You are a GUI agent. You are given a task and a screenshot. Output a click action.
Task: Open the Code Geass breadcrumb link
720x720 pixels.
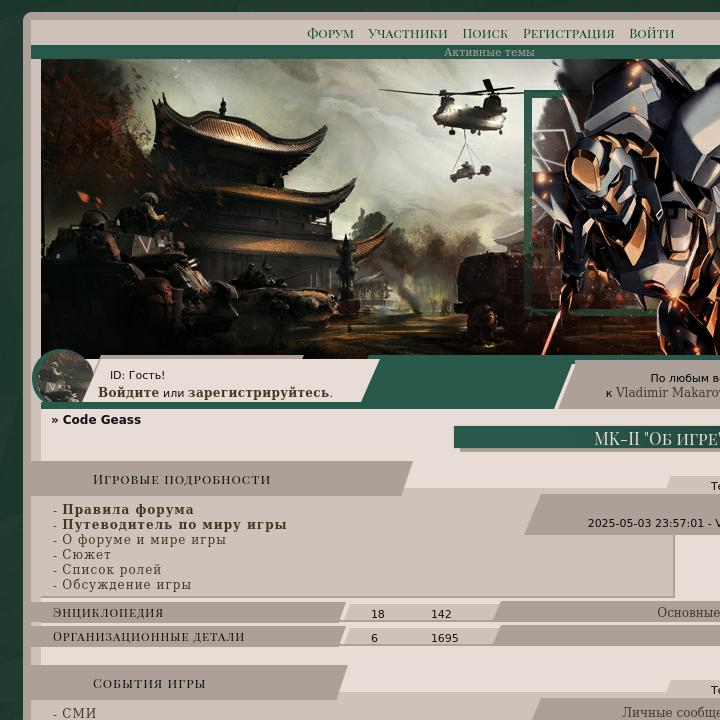(x=101, y=420)
